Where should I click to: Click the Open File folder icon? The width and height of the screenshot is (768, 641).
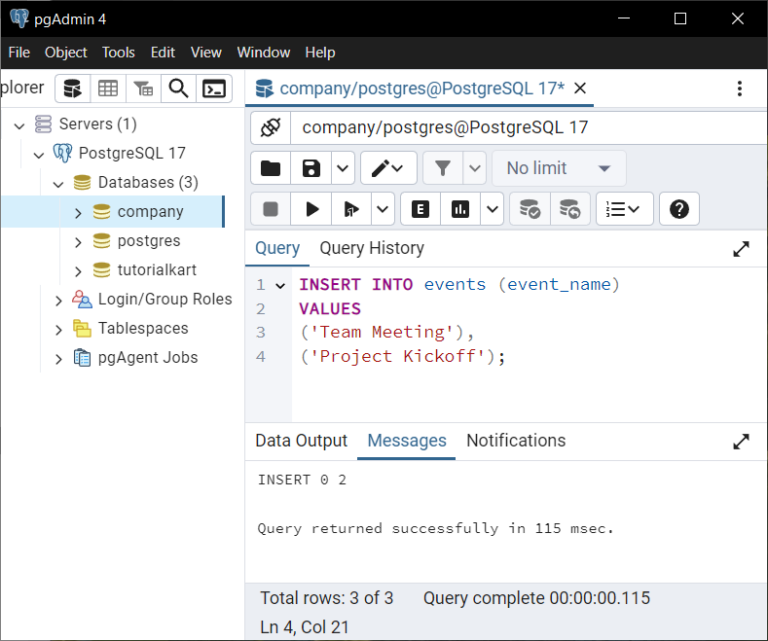pos(270,168)
